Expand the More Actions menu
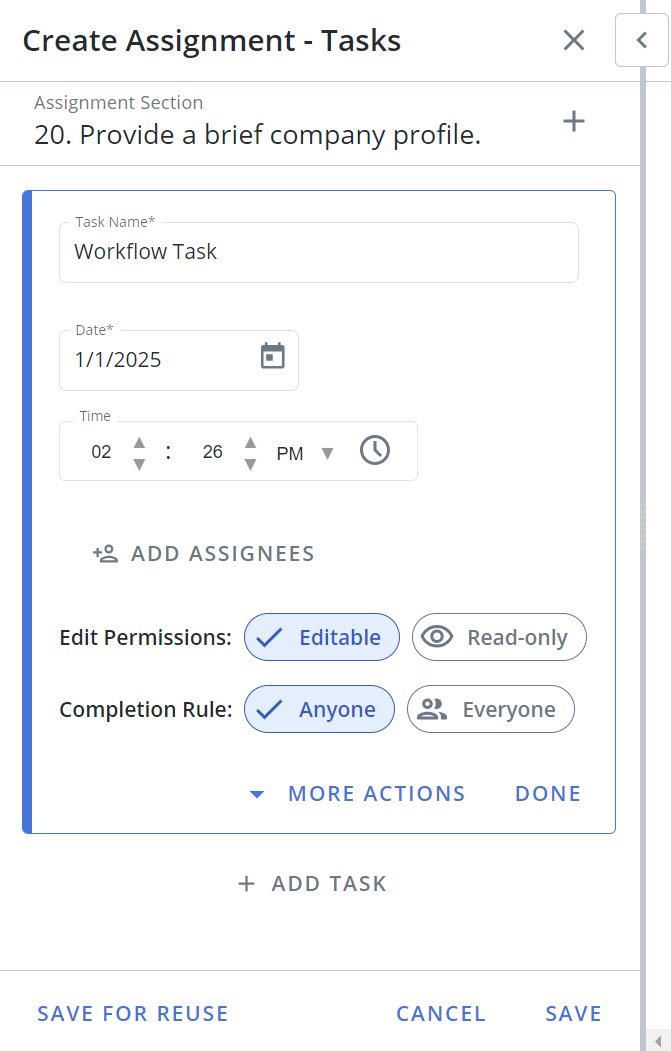Image resolution: width=671 pixels, height=1051 pixels. [x=357, y=794]
